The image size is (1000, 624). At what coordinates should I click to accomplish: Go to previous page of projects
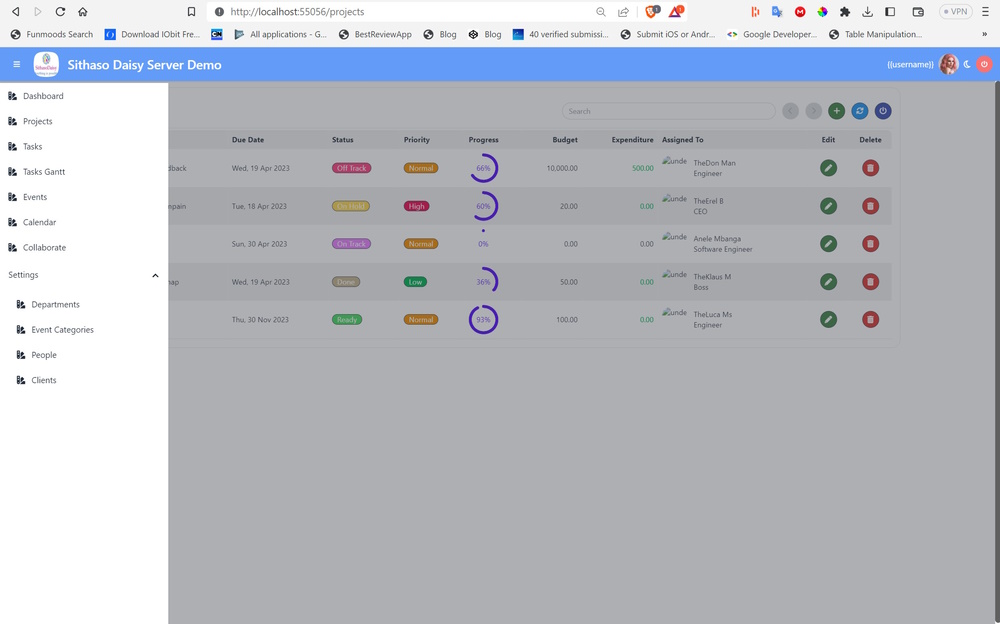click(x=790, y=111)
